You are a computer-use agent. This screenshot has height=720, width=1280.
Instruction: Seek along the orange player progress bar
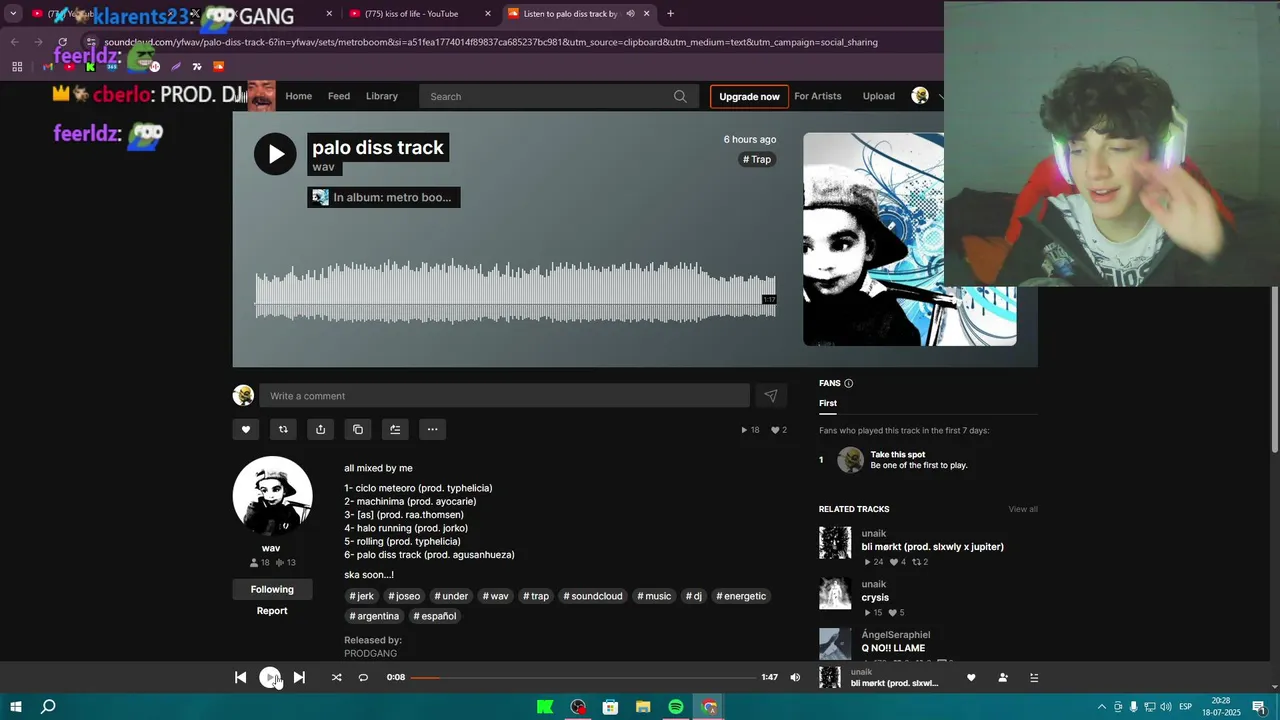[x=583, y=677]
